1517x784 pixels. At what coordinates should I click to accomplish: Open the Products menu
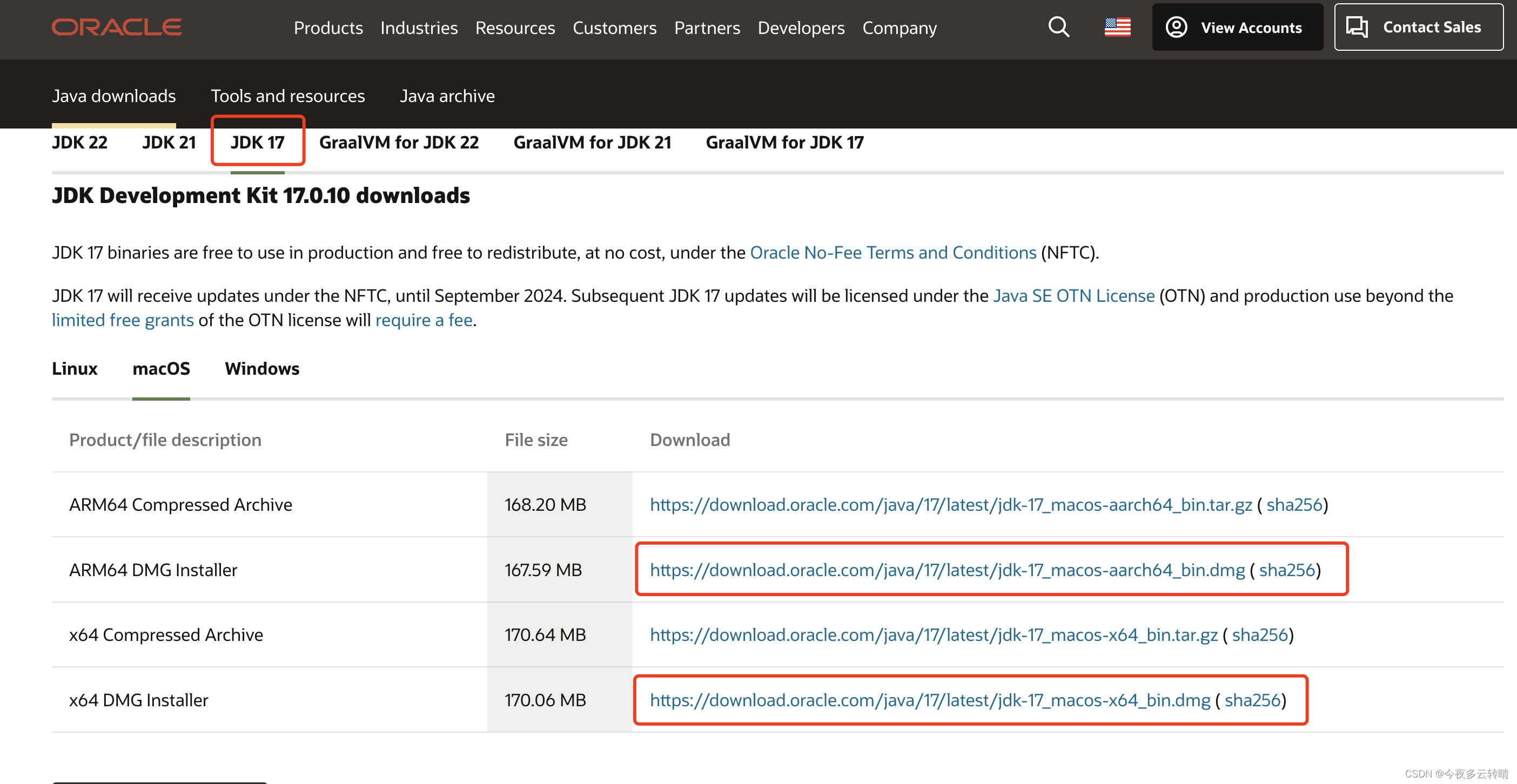coord(328,28)
